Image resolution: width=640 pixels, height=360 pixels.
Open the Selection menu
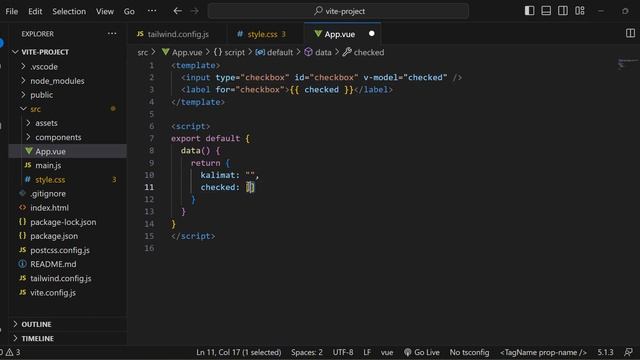[69, 11]
